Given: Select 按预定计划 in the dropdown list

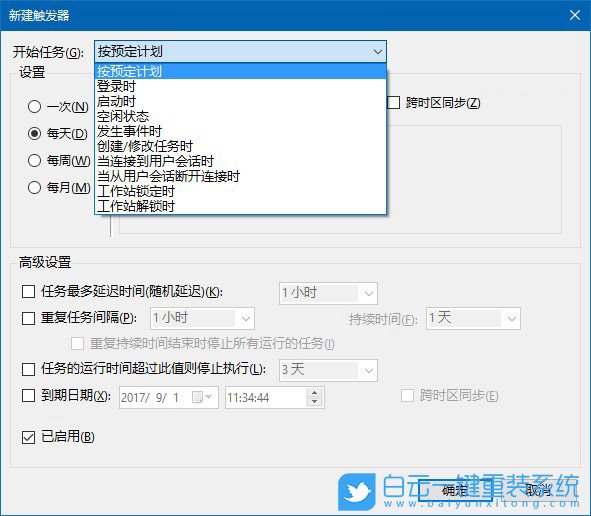Looking at the screenshot, I should (240, 71).
